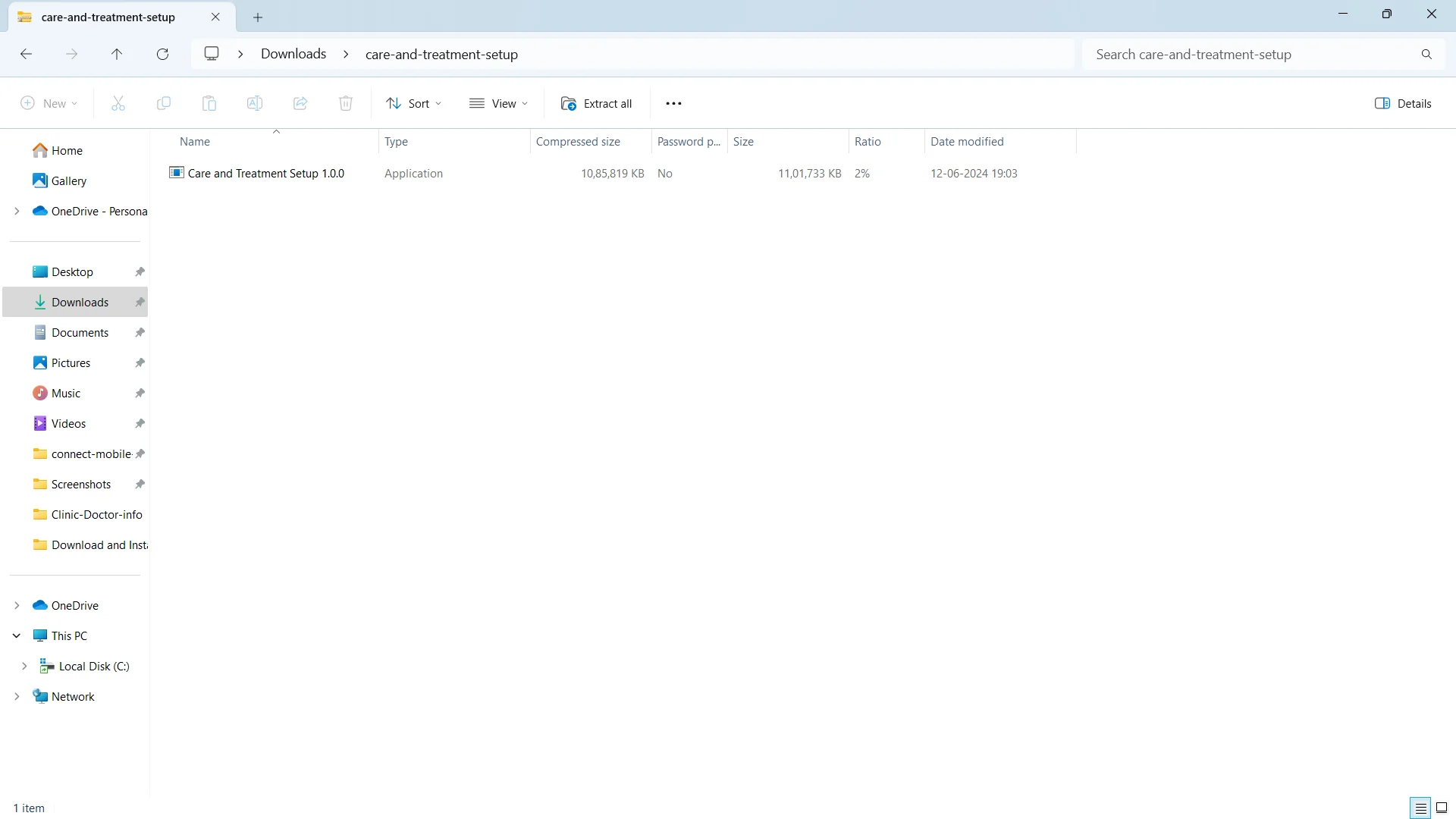
Task: Collapse the This PC tree node
Action: point(17,636)
